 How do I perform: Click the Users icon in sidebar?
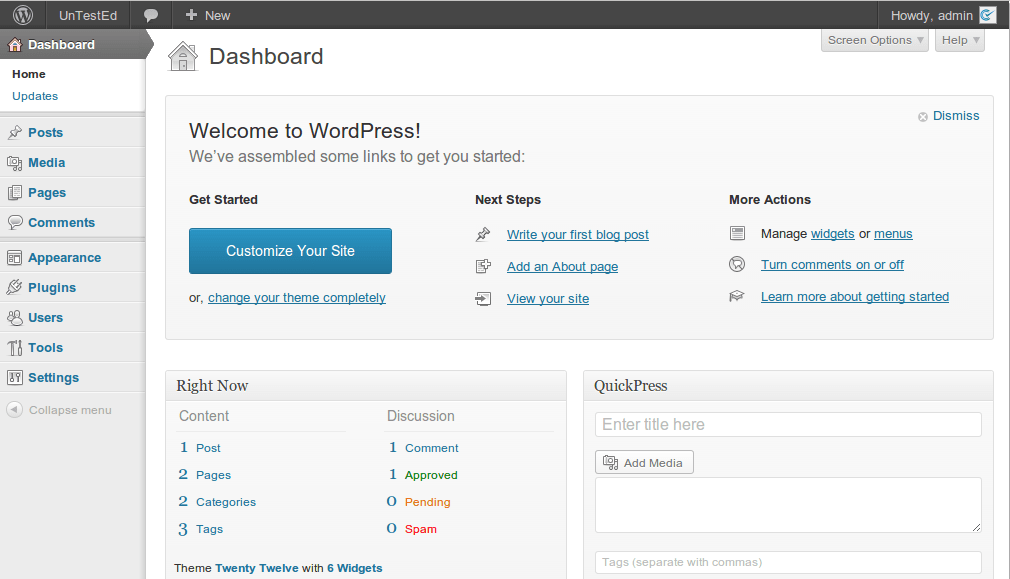tap(15, 318)
